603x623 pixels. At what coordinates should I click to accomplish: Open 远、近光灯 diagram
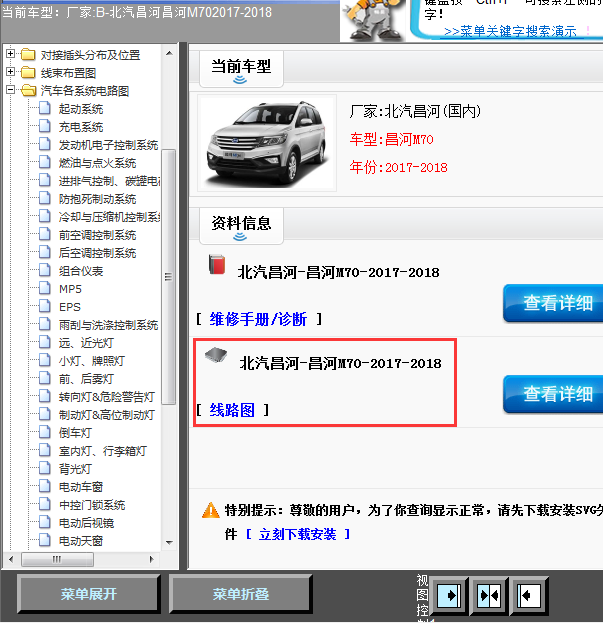(x=86, y=343)
